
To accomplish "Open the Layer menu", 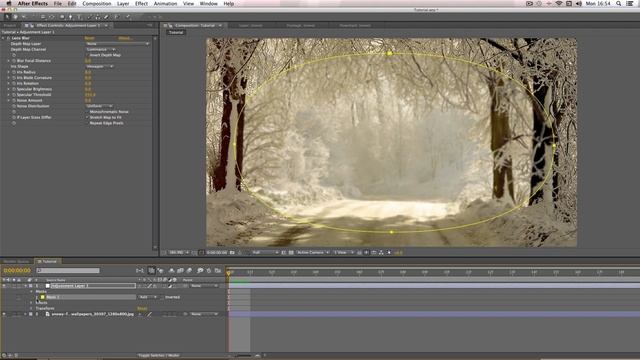I will click(x=123, y=3).
